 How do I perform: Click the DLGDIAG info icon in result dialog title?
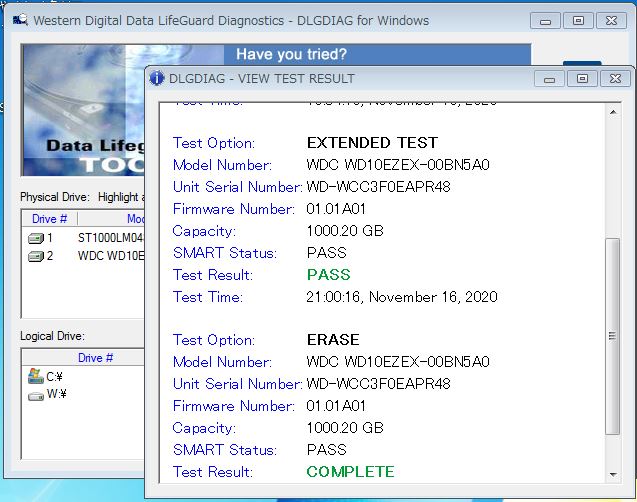pyautogui.click(x=156, y=78)
